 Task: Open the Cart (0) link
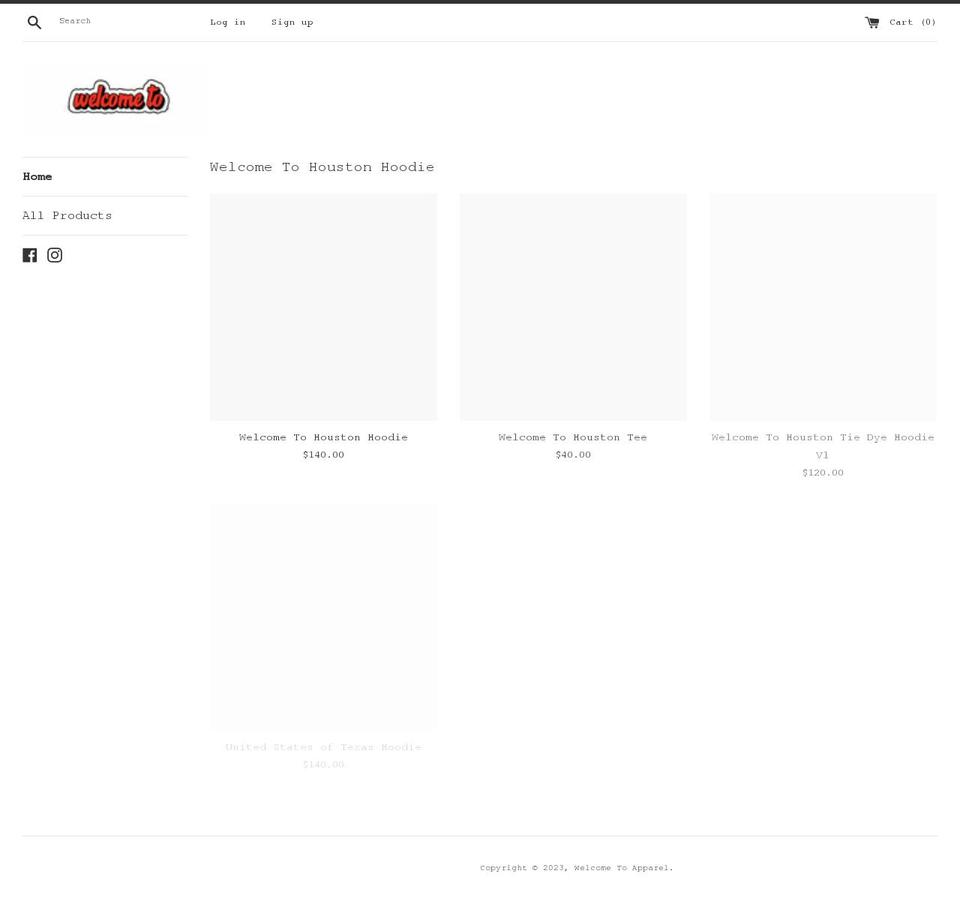pyautogui.click(x=901, y=23)
